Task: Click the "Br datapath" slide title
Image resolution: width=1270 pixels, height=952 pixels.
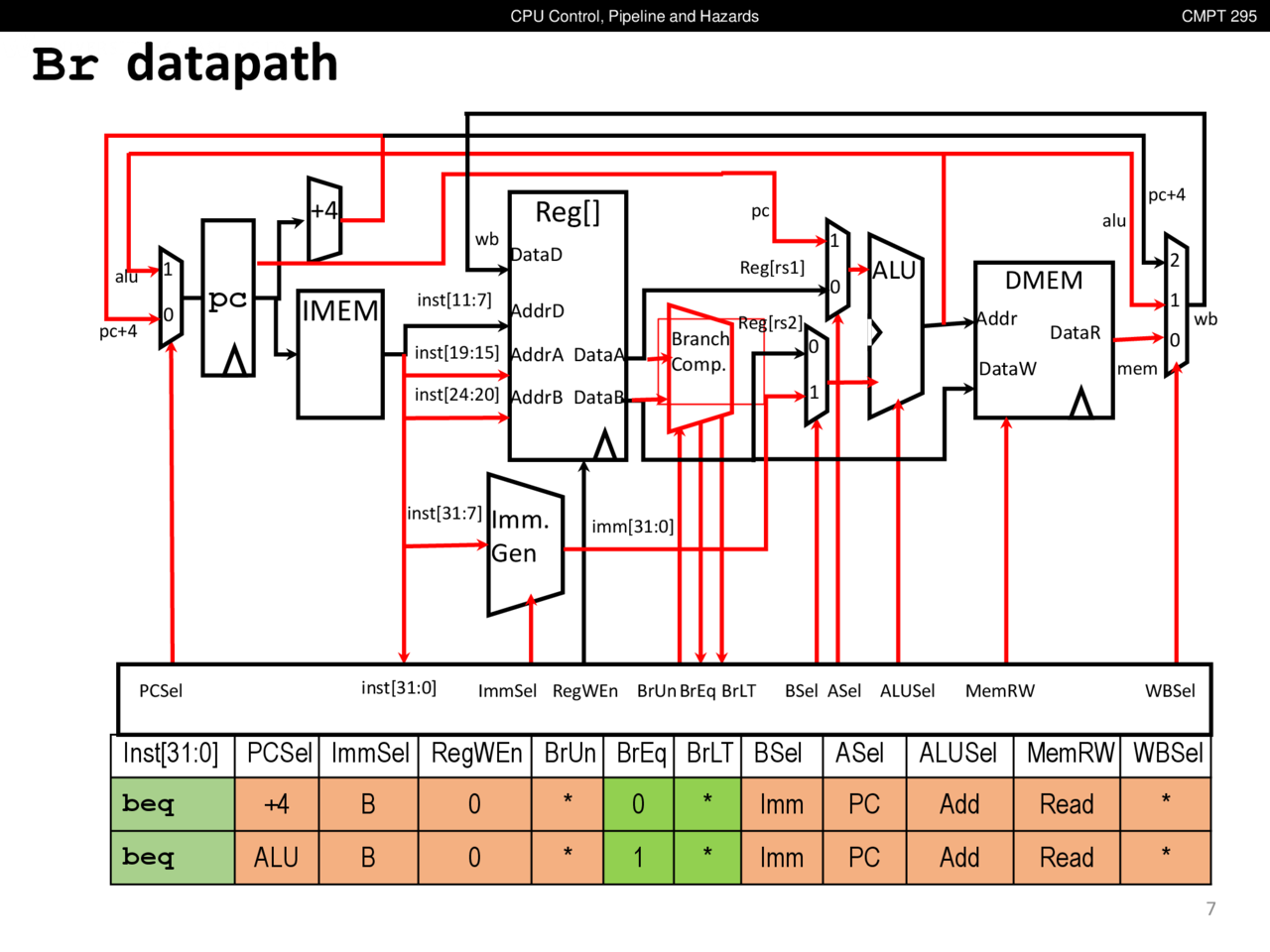Action: click(186, 63)
